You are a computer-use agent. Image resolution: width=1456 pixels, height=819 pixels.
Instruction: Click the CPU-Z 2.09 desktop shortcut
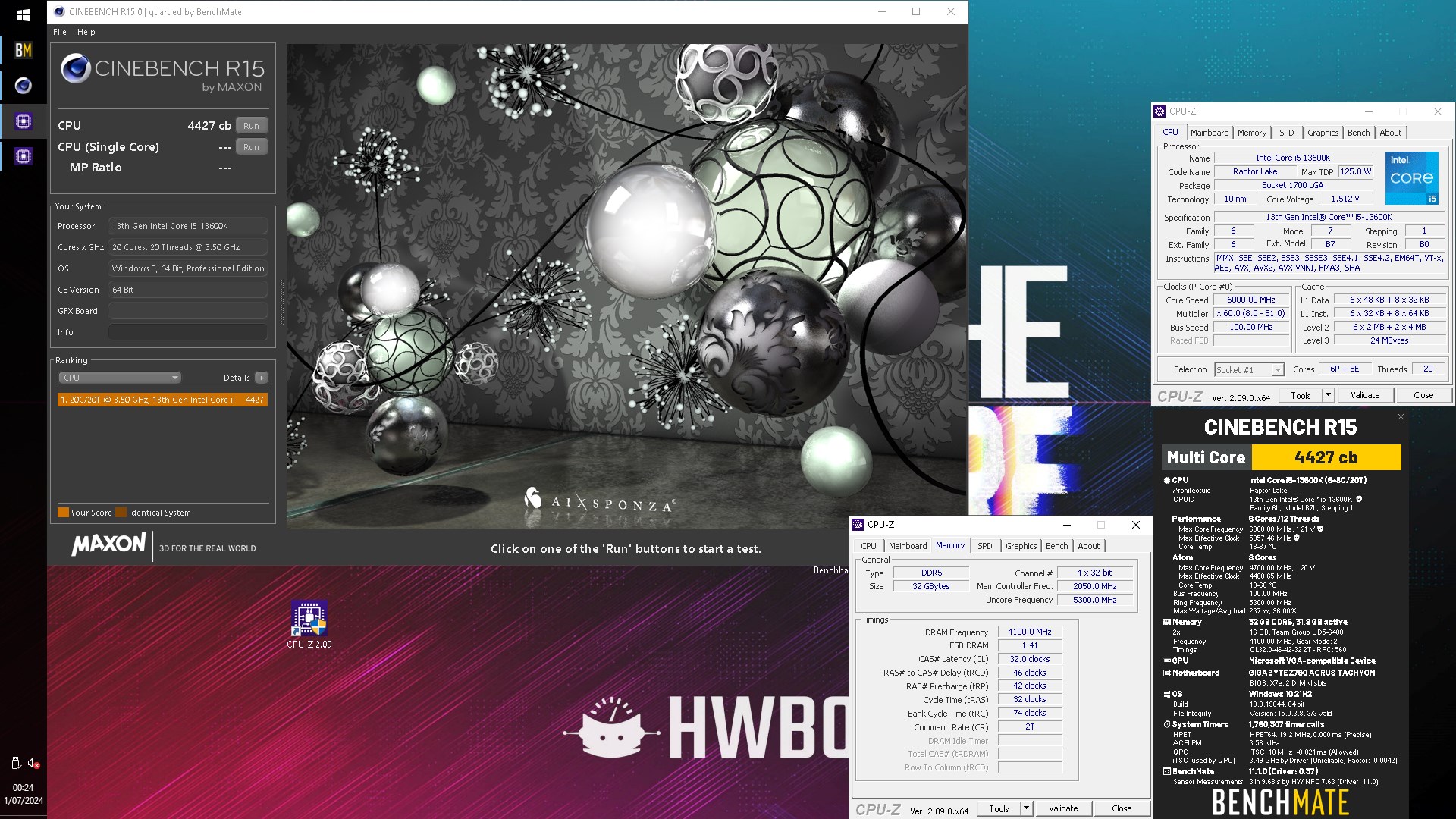click(309, 625)
